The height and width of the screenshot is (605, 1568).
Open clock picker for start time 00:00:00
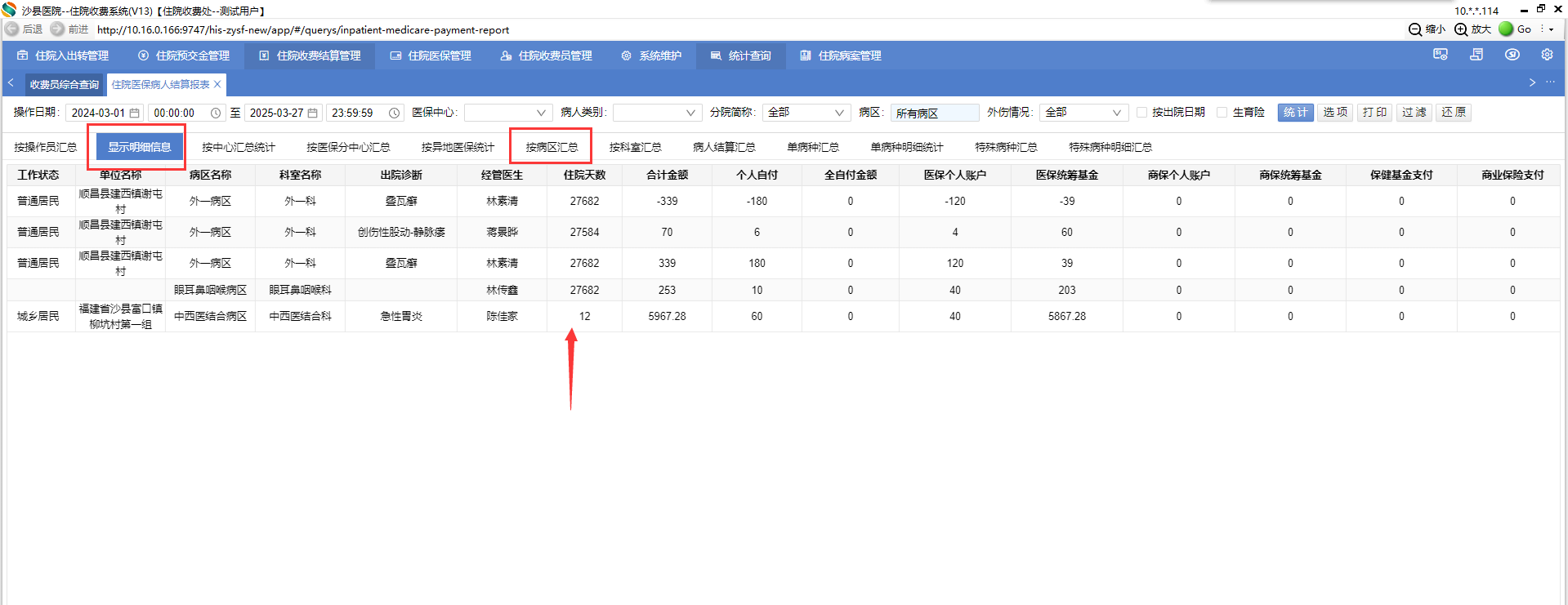216,113
